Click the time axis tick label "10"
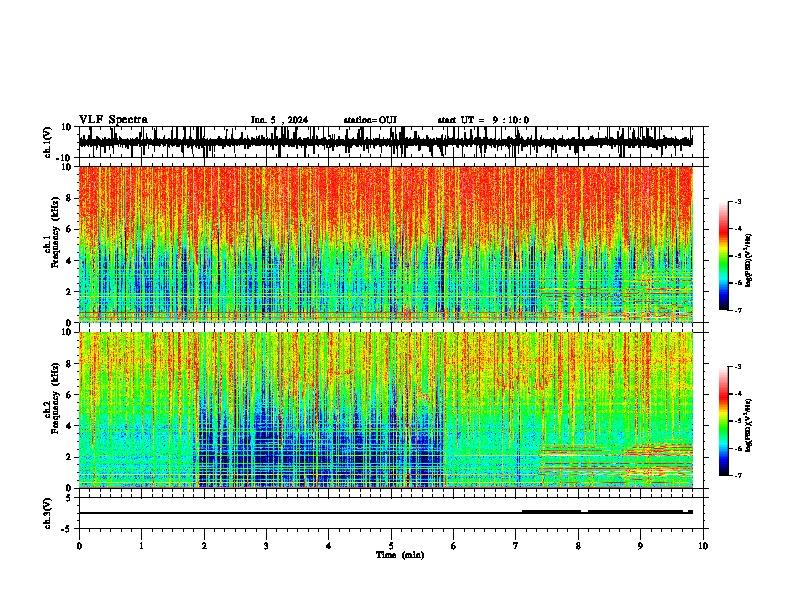Screen dimensions: 792x612 click(x=703, y=546)
